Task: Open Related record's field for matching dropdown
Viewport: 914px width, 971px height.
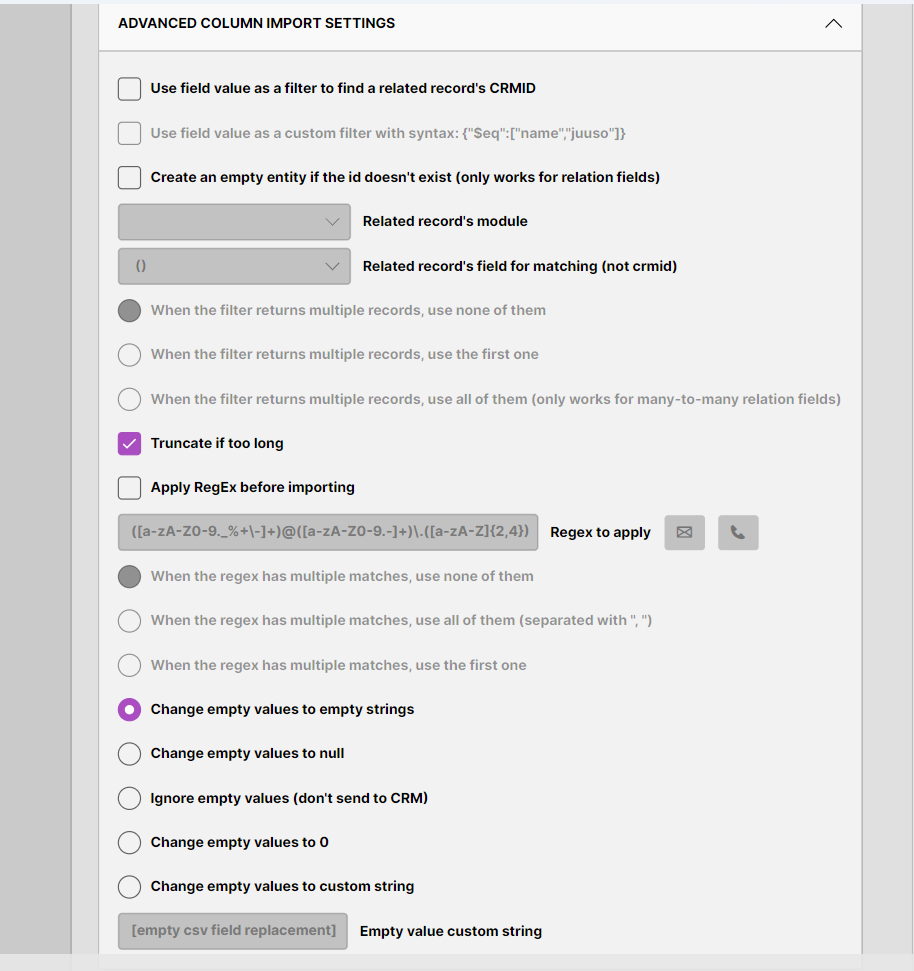Action: coord(234,266)
